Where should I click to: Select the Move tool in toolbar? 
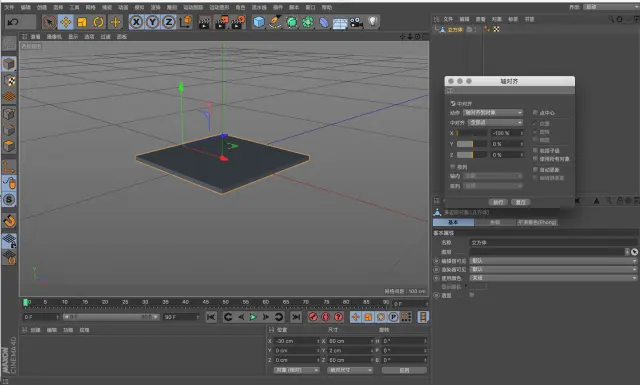point(66,22)
